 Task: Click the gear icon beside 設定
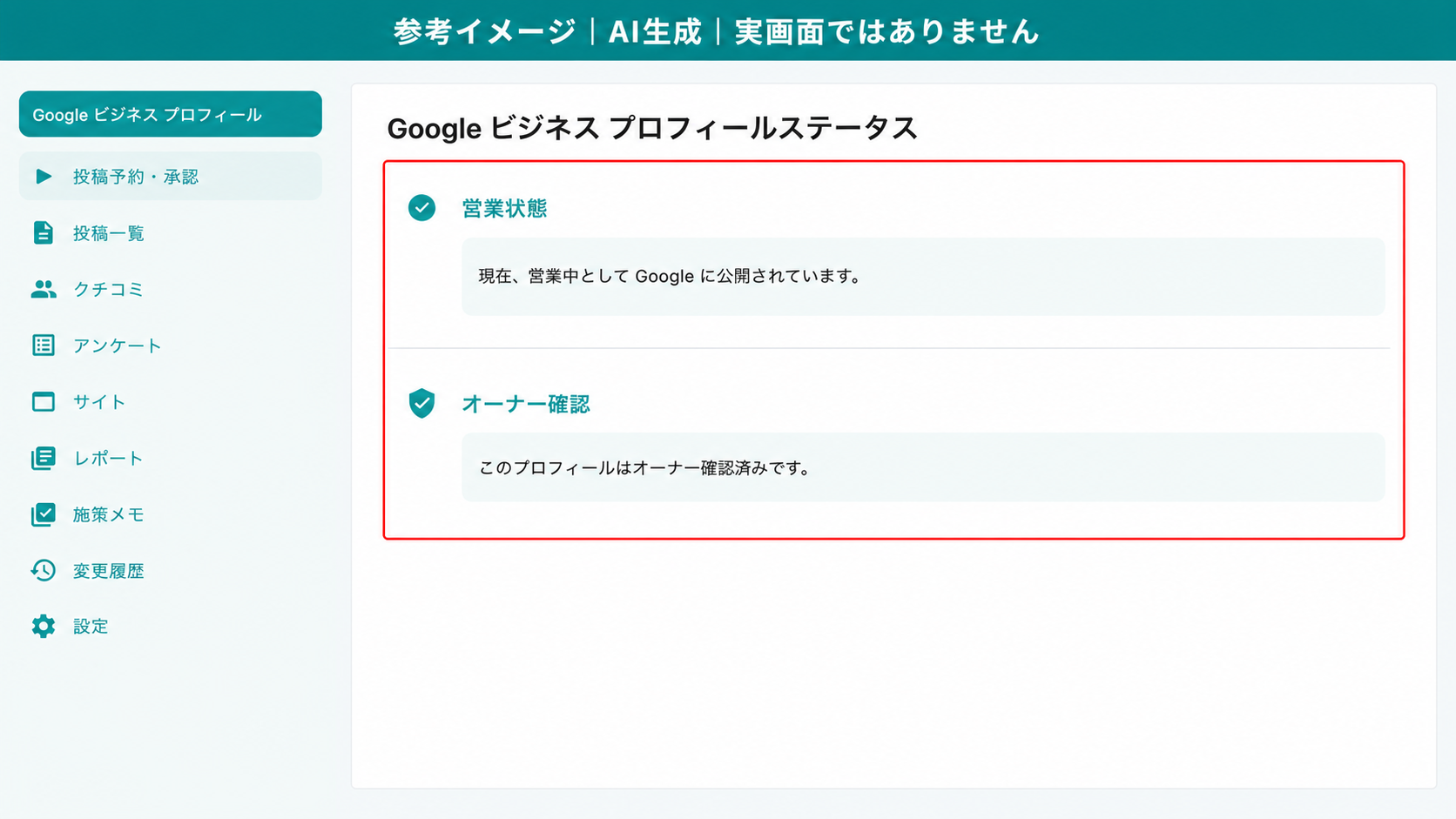pos(43,626)
